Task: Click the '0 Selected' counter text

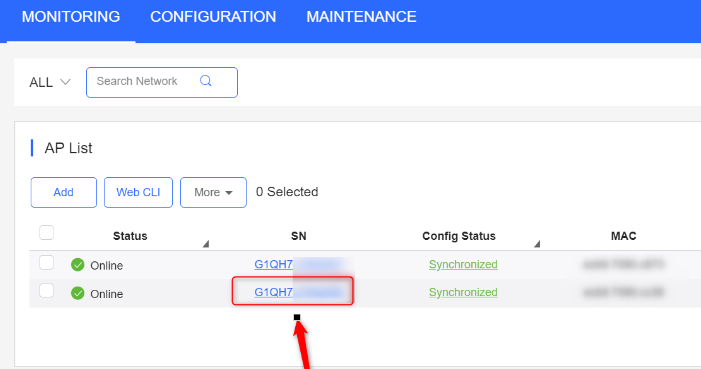Action: click(287, 192)
